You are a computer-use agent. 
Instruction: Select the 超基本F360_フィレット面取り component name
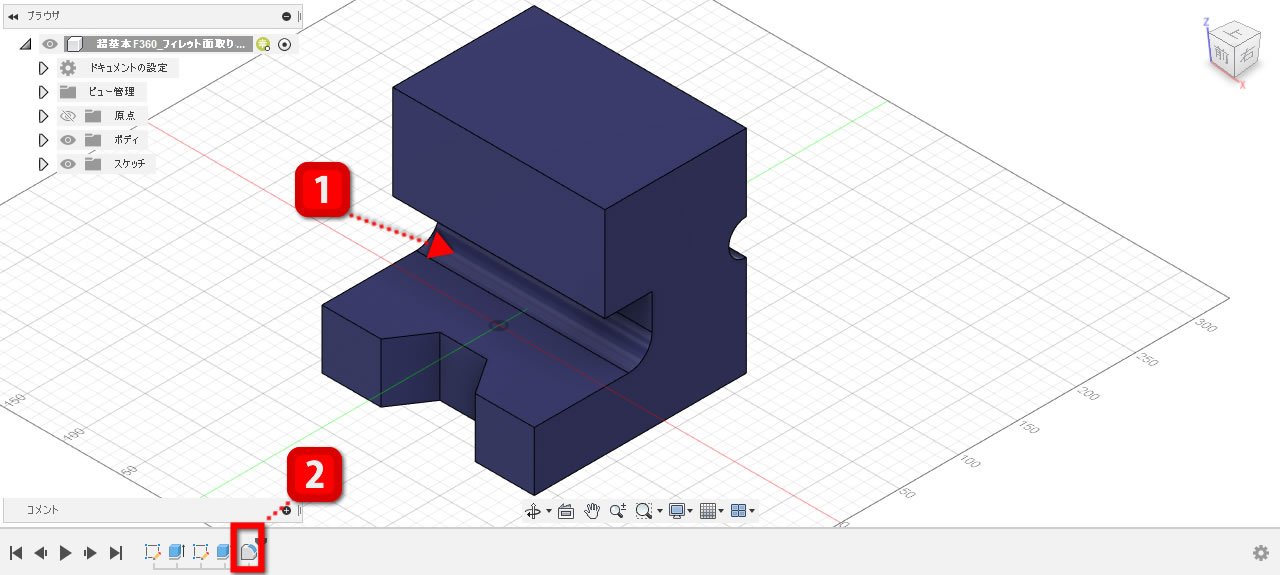[170, 44]
